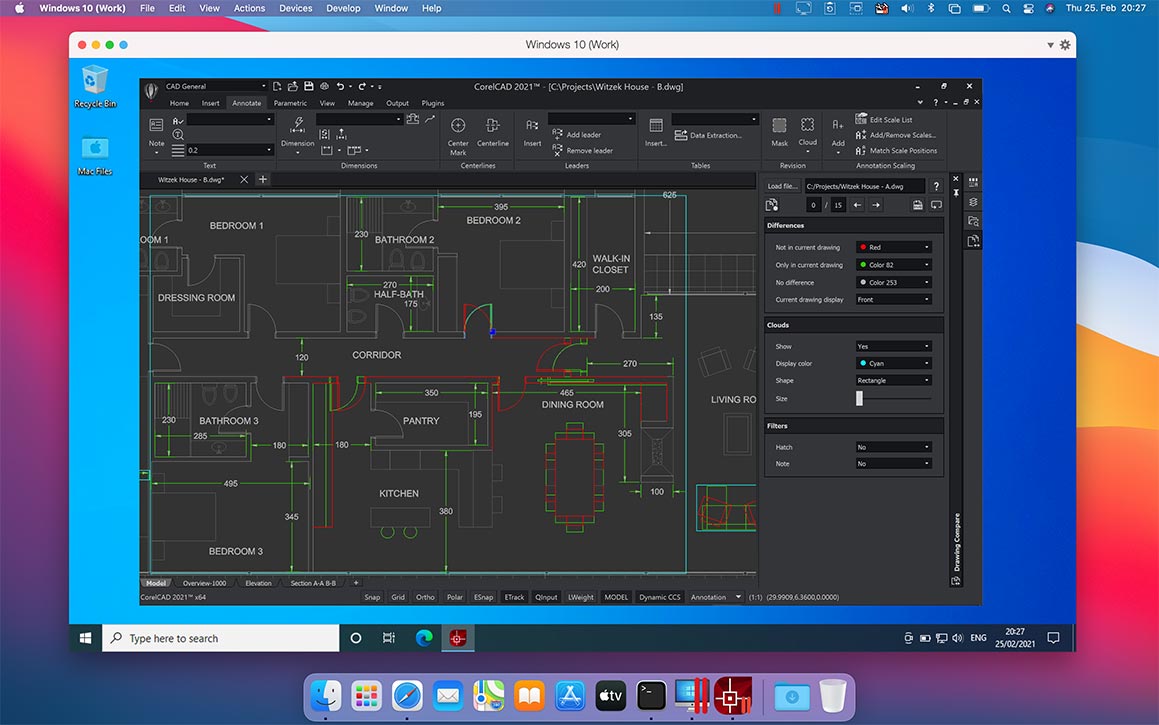The width and height of the screenshot is (1159, 725).
Task: Open the Note filter dropdown
Action: click(x=893, y=463)
